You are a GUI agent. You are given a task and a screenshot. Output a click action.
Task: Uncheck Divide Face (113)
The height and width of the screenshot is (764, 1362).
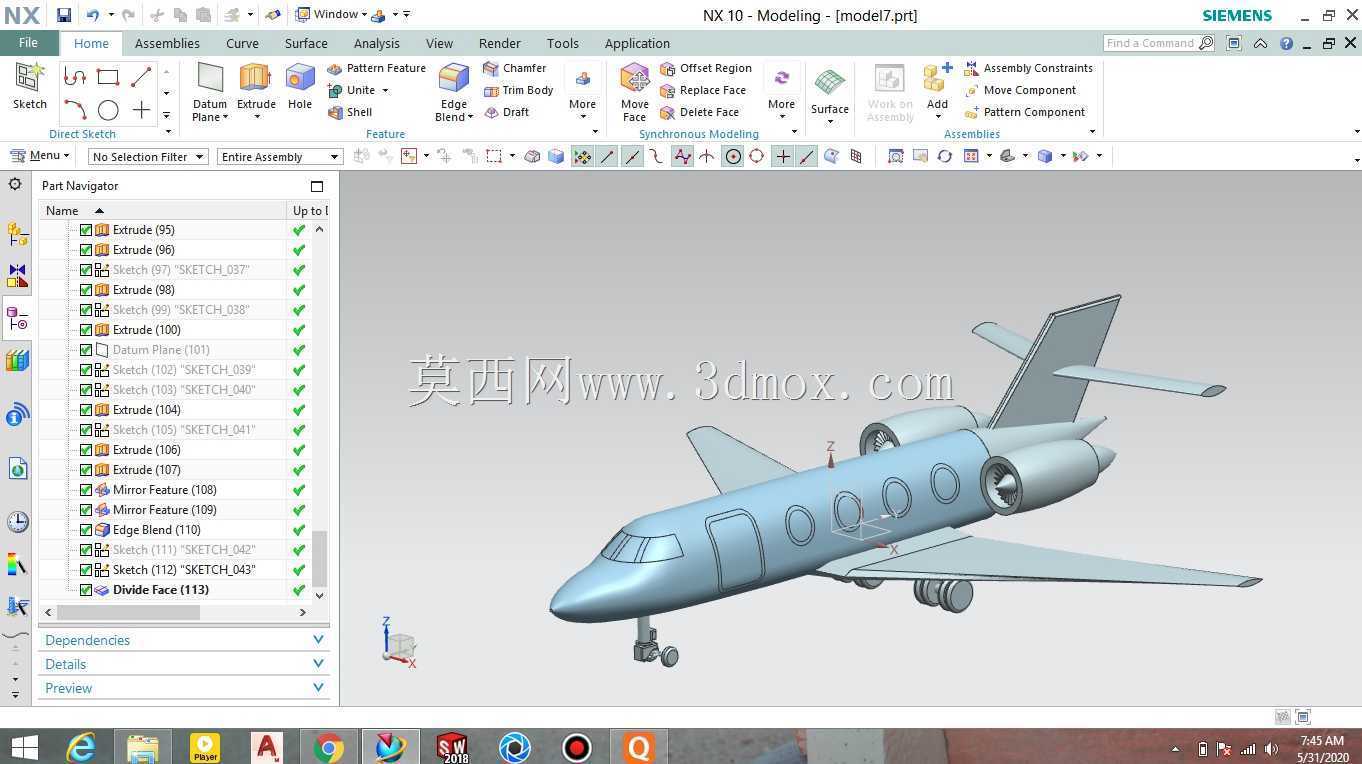tap(86, 590)
